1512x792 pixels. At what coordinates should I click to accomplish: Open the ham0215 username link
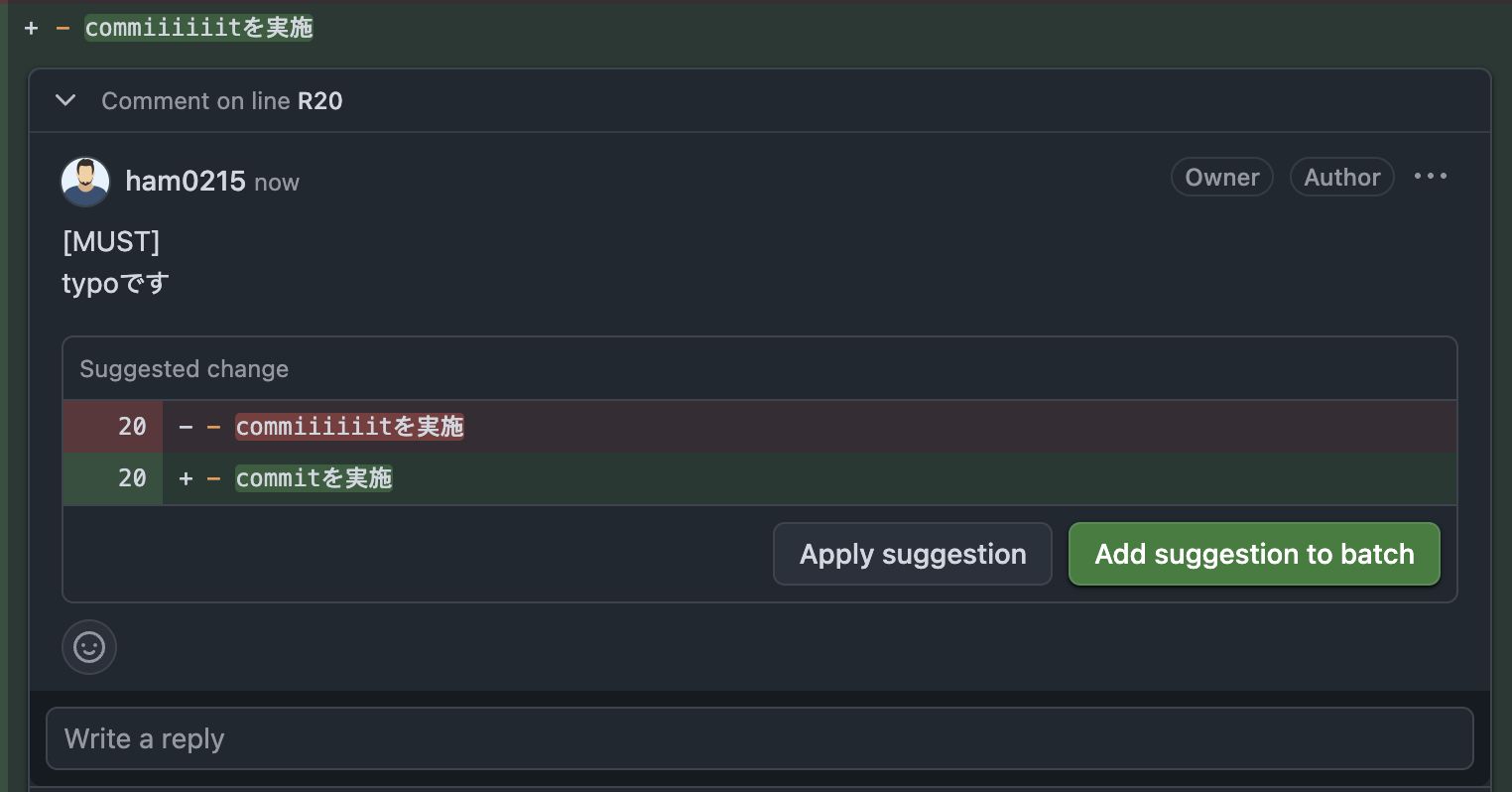click(186, 182)
